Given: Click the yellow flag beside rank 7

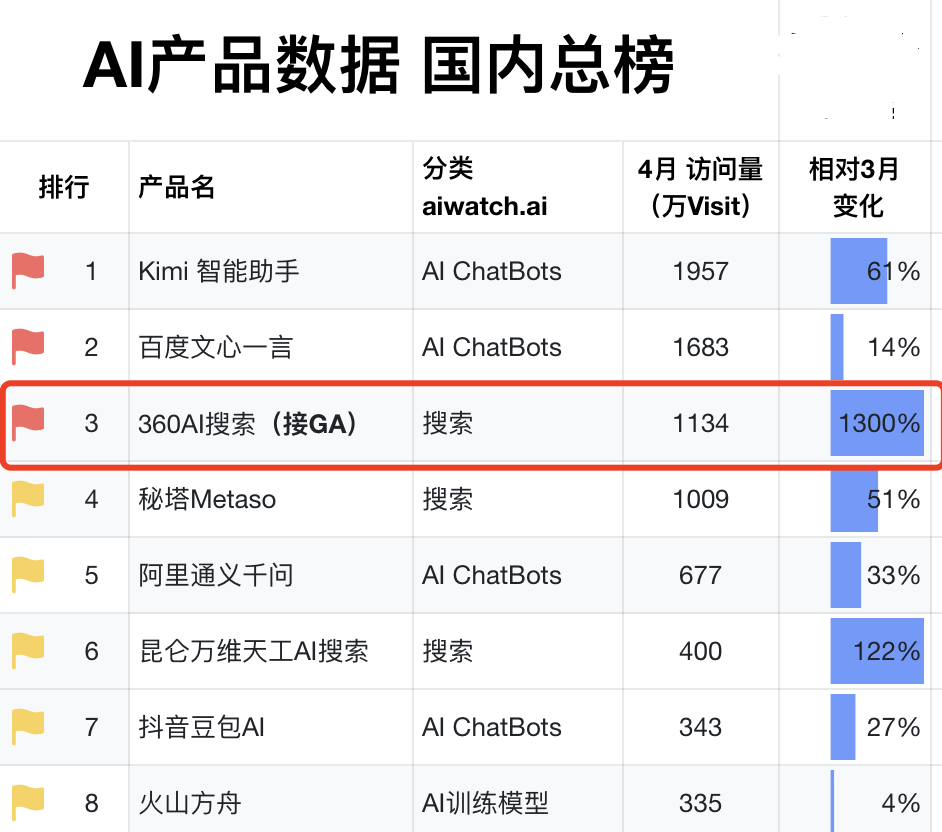Looking at the screenshot, I should click(x=28, y=727).
